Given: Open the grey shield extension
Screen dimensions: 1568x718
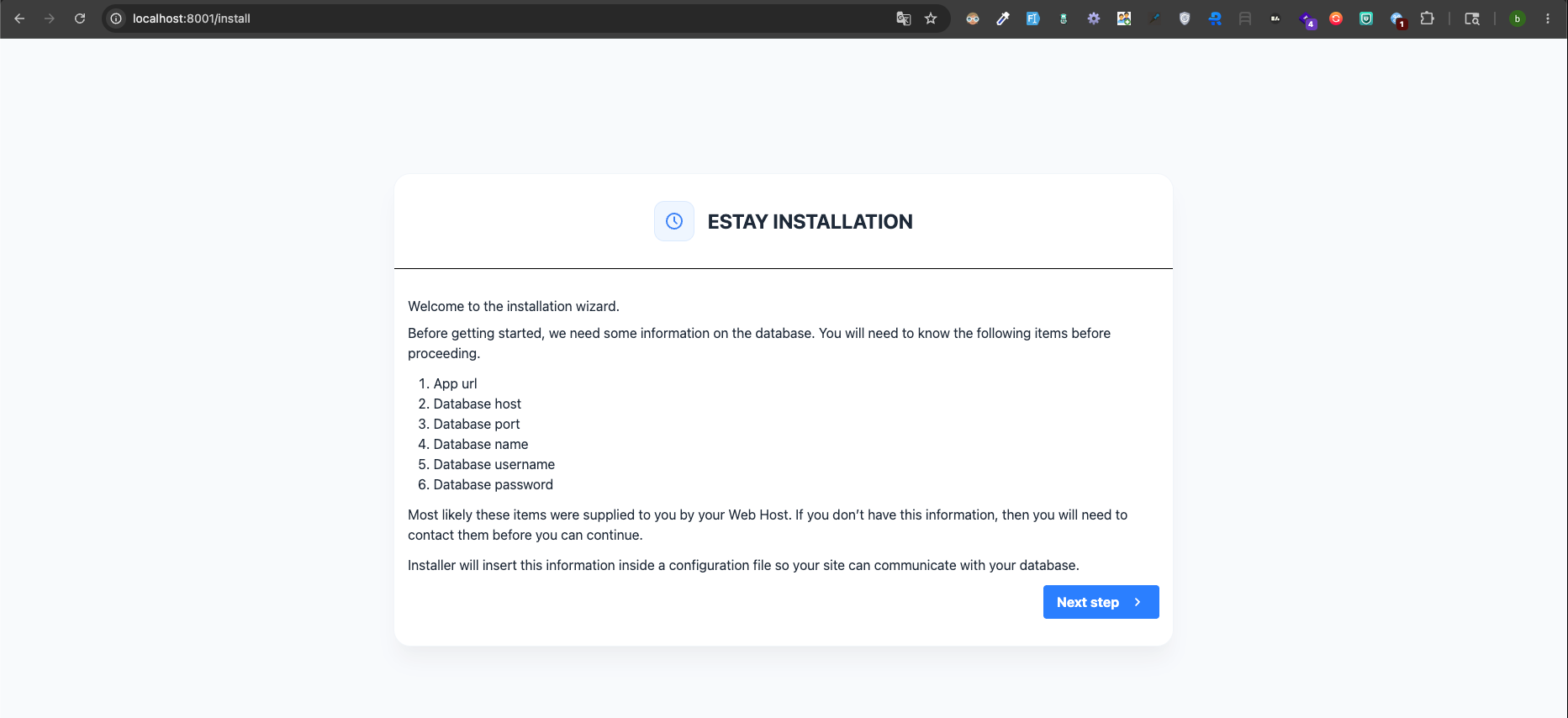Looking at the screenshot, I should click(x=1185, y=18).
